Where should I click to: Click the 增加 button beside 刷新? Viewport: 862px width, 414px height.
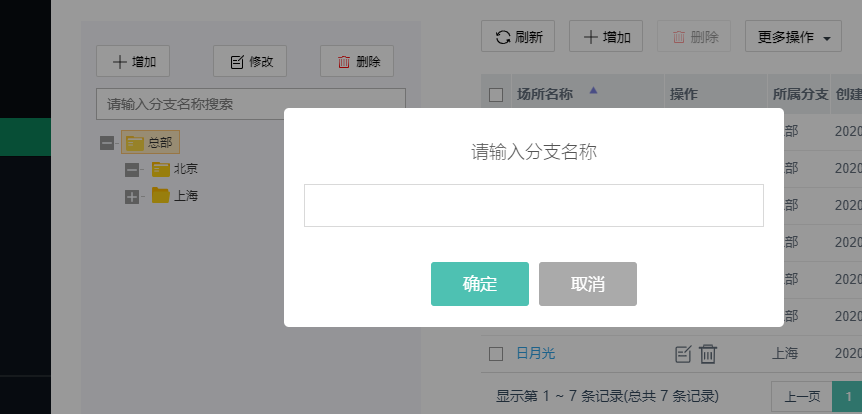tap(606, 37)
